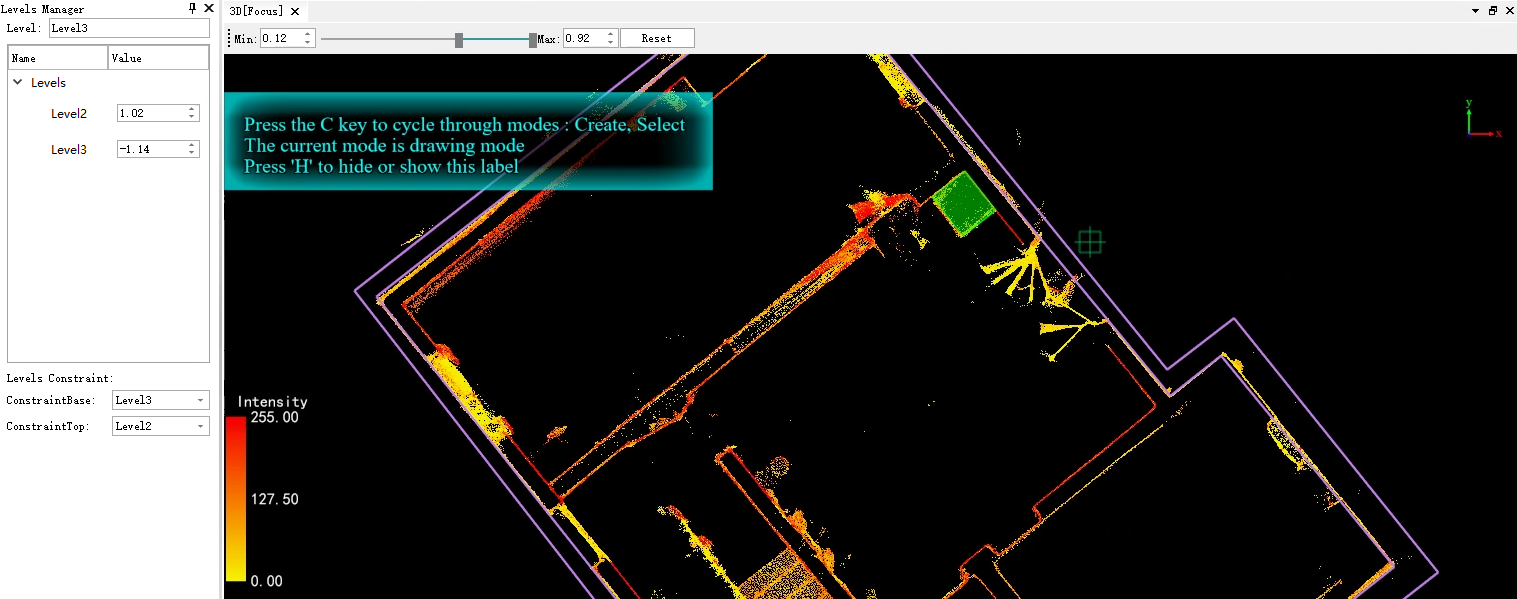Screen dimensions: 1517x599
Task: Pin the Levels Manager panel
Action: point(192,9)
